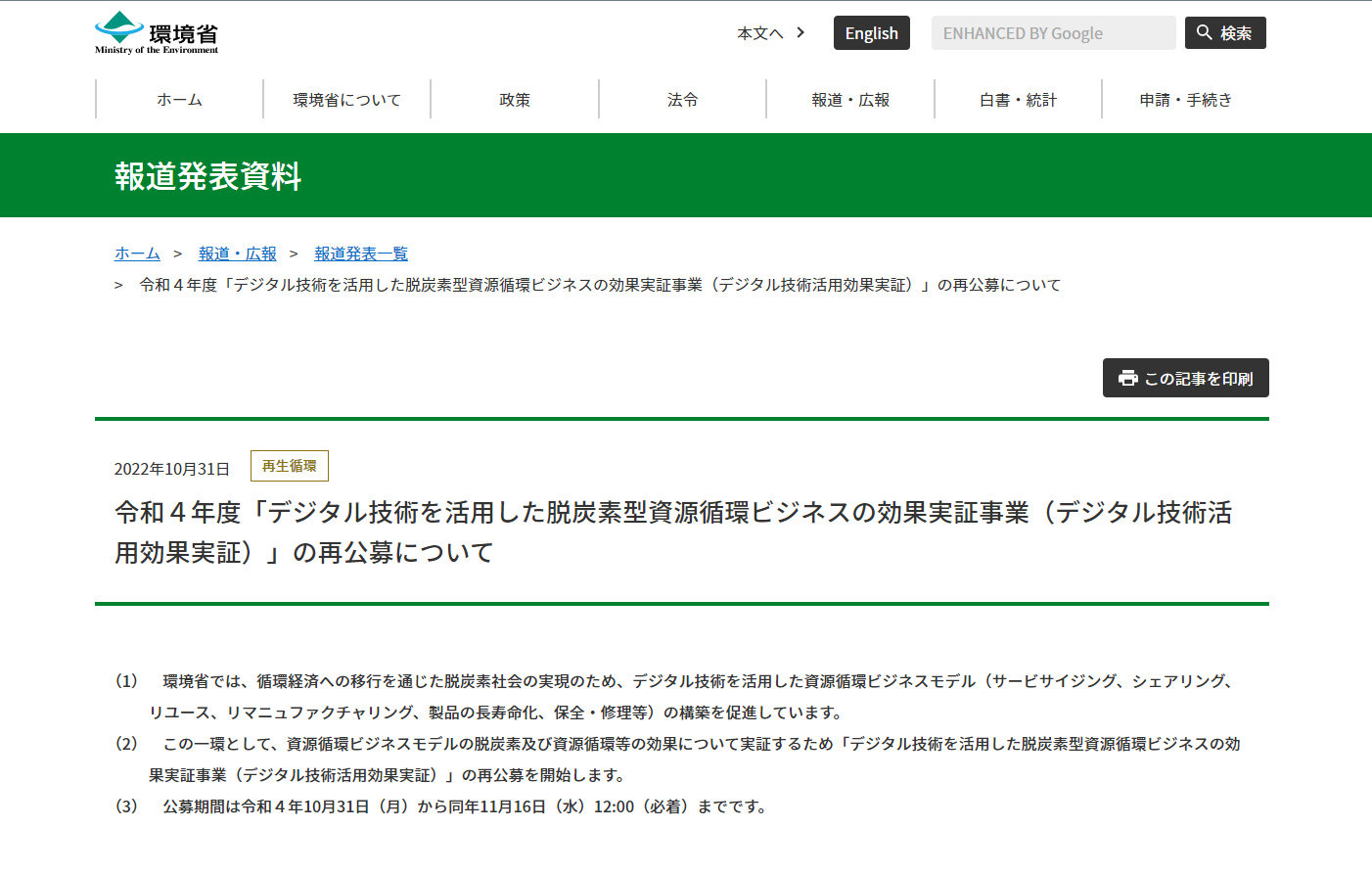This screenshot has height=874, width=1372.
Task: Click the printer icon to print the article
Action: (1128, 378)
